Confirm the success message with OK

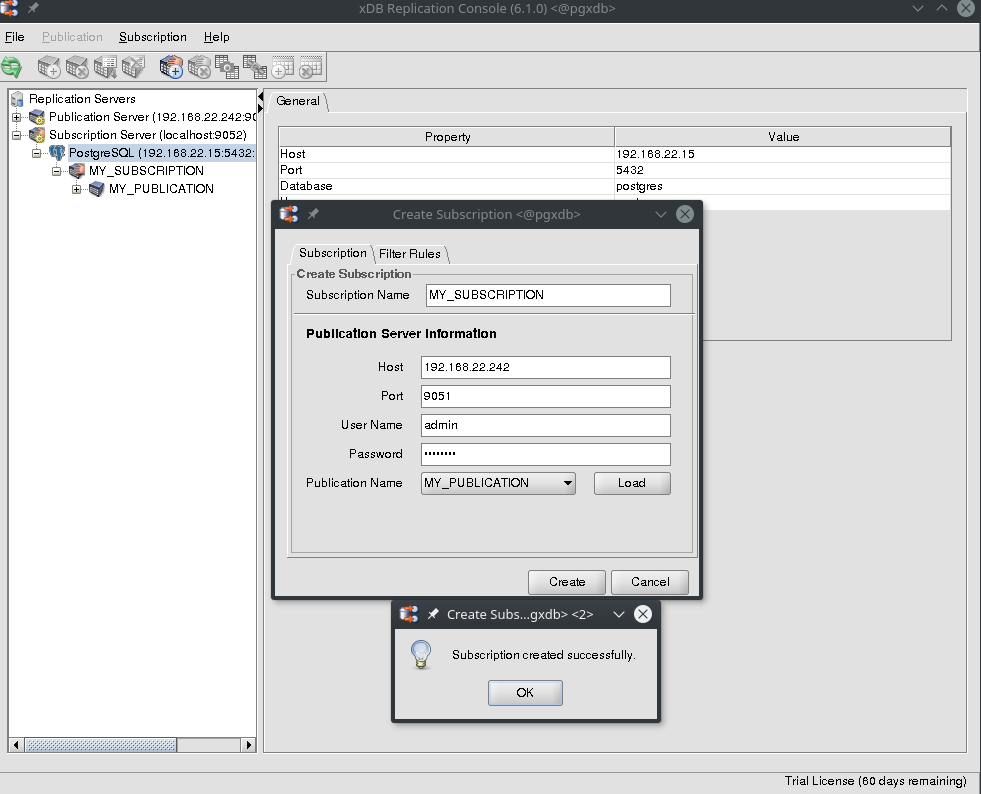coord(525,693)
